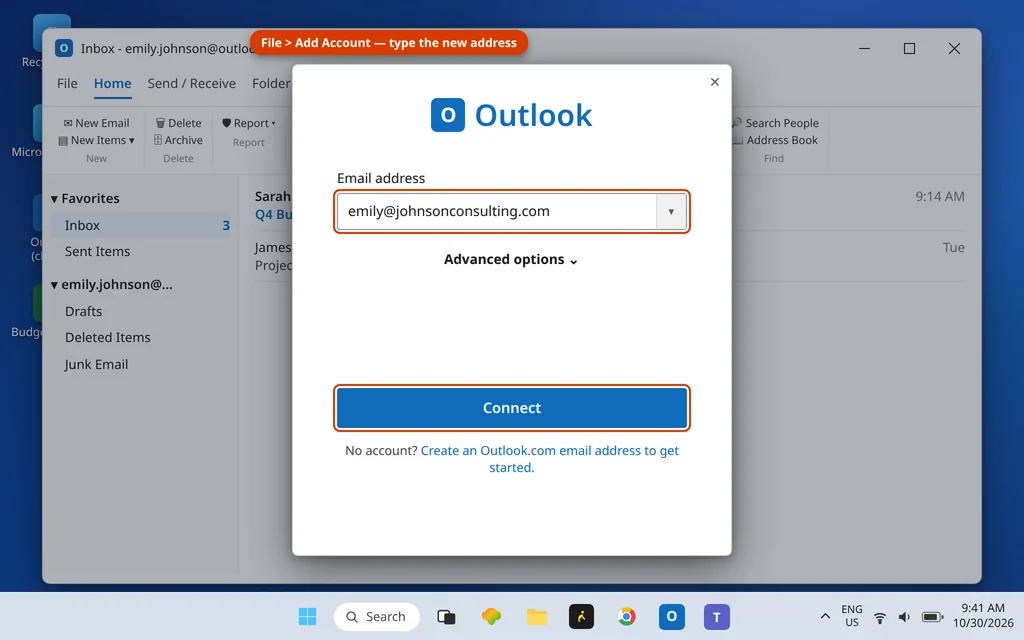The height and width of the screenshot is (640, 1024).
Task: Open the File tab in Outlook
Action: [x=67, y=84]
